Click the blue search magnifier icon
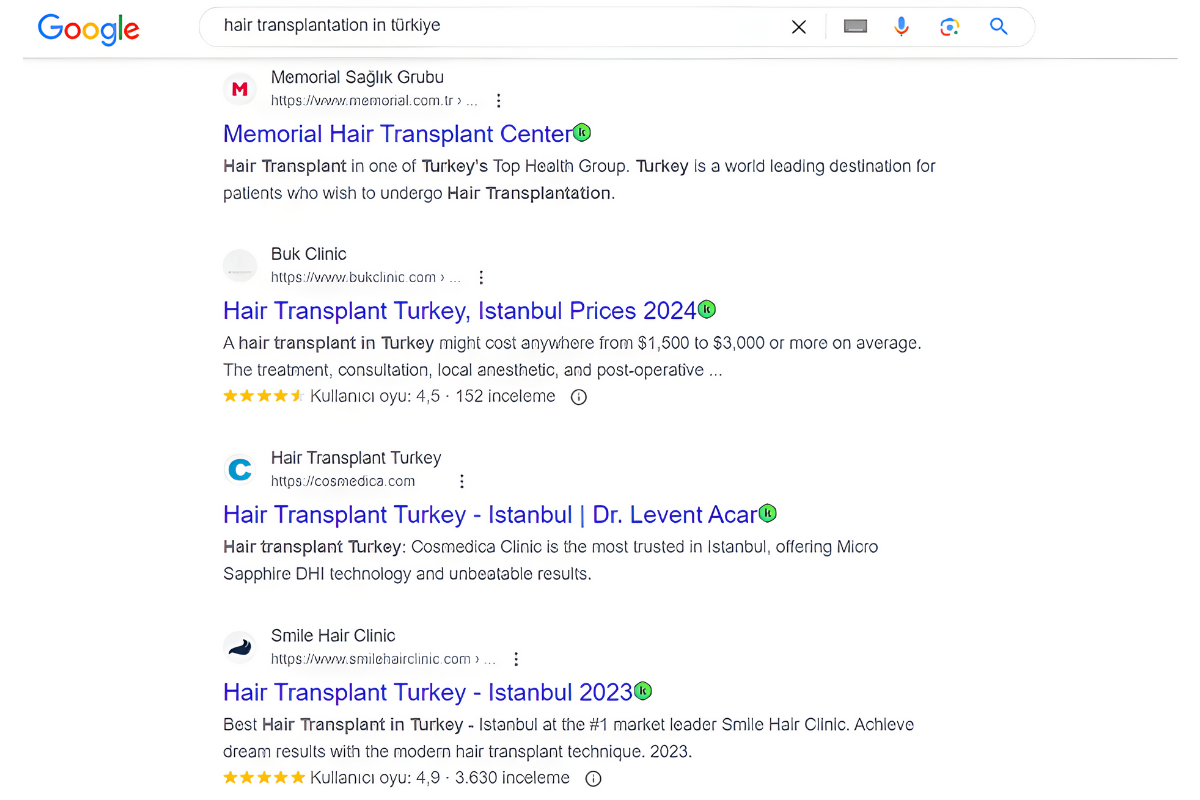The width and height of the screenshot is (1200, 800). [998, 27]
